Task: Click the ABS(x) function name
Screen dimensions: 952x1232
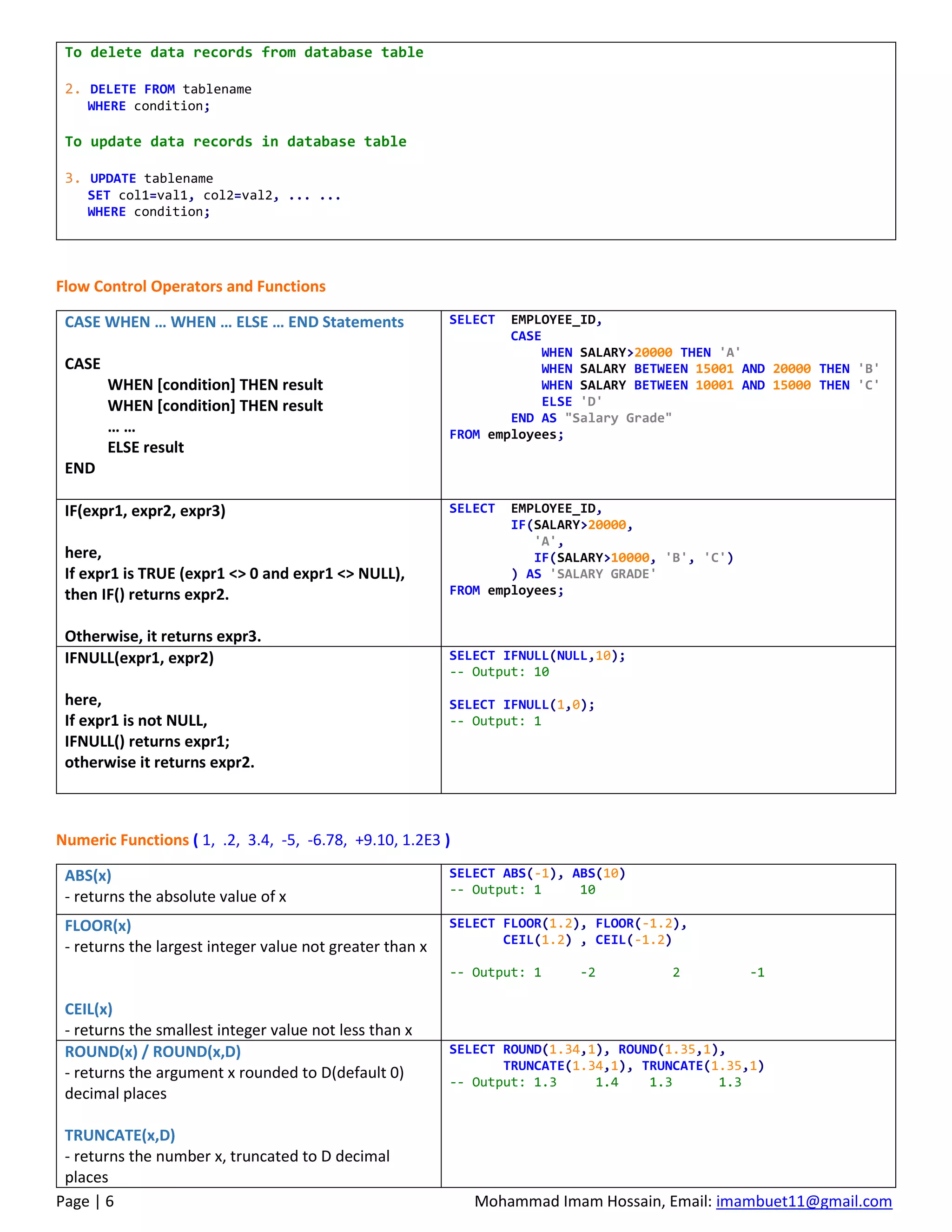Action: point(88,875)
